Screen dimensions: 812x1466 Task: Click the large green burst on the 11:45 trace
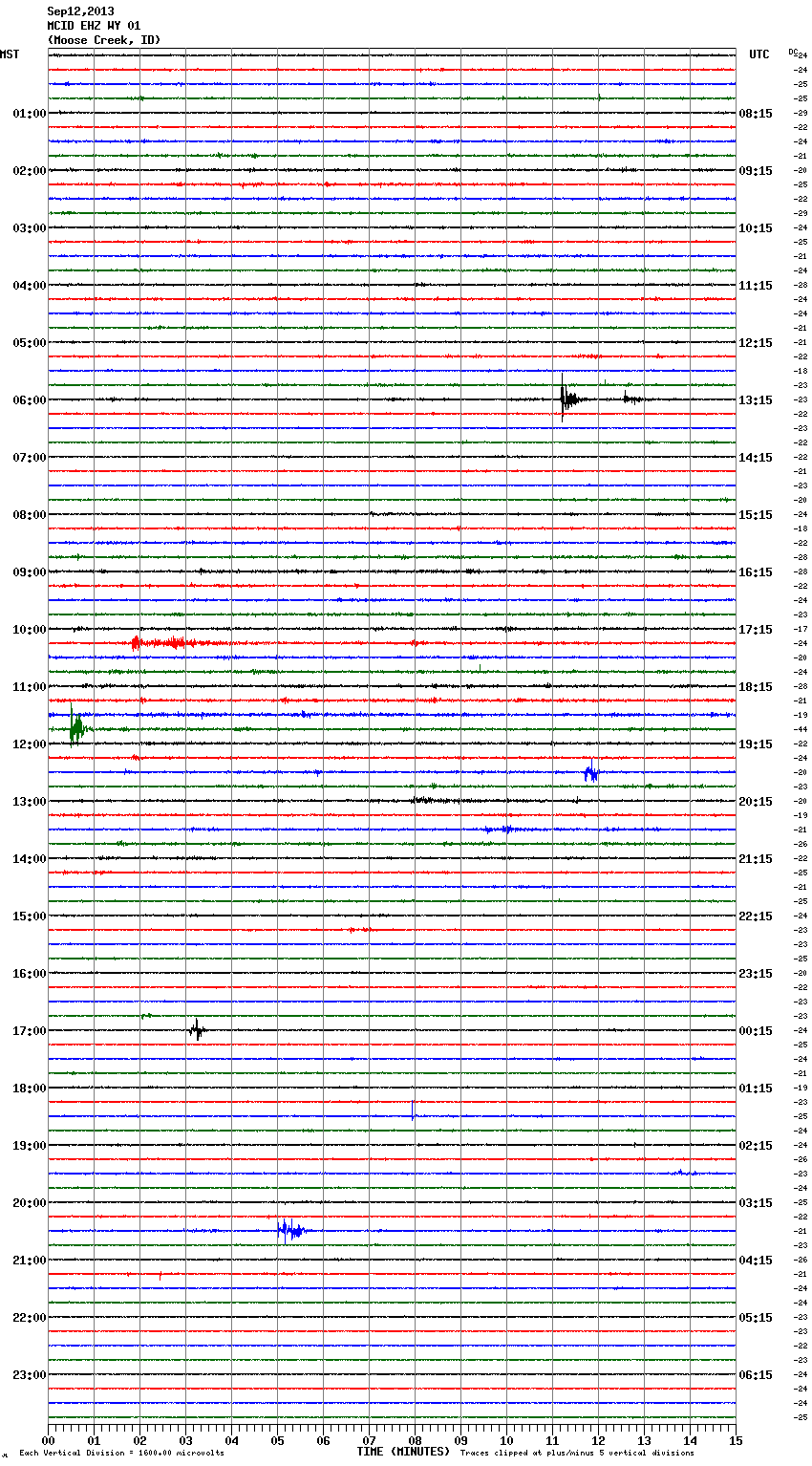click(x=76, y=726)
